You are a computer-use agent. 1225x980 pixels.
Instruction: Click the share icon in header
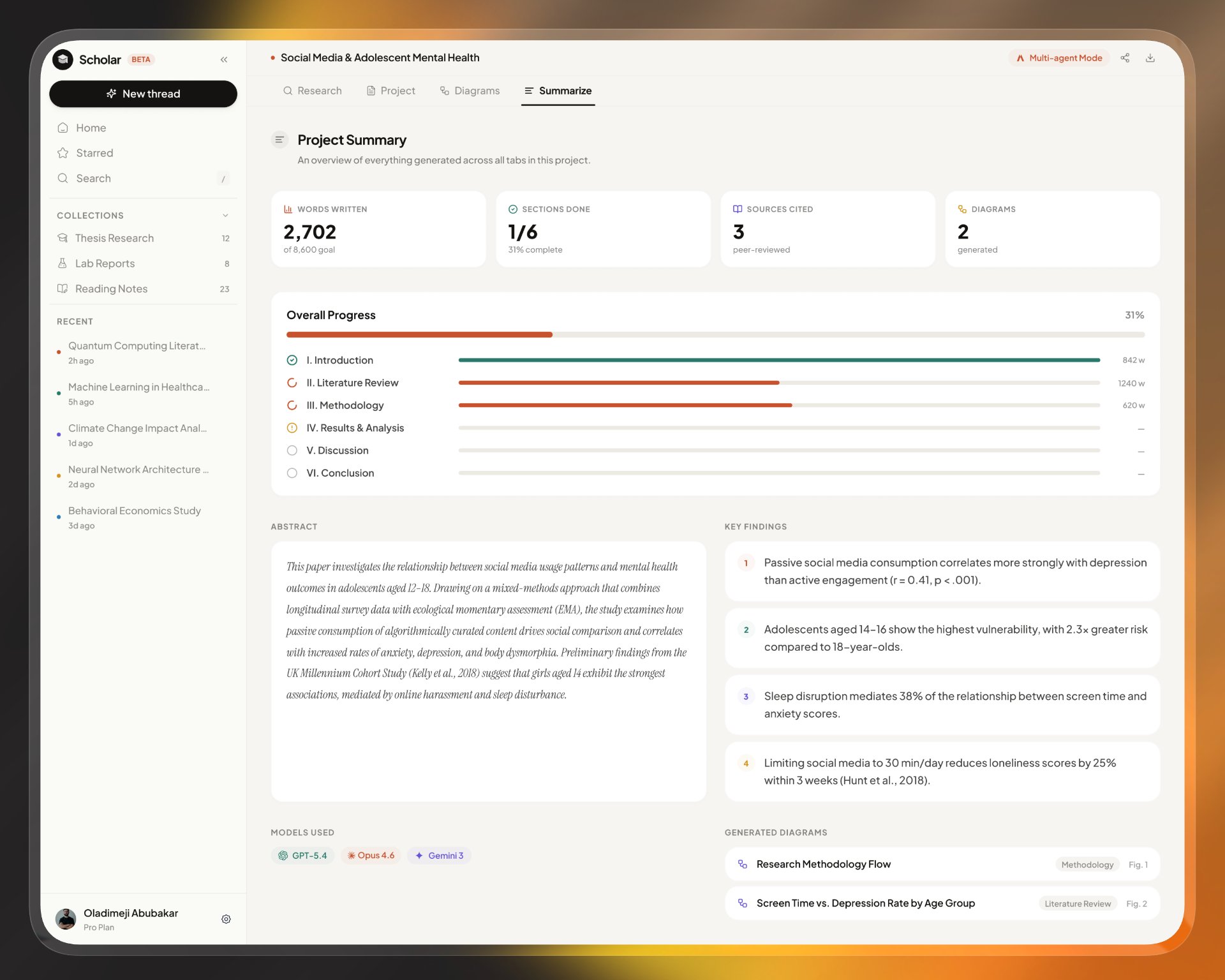point(1125,58)
